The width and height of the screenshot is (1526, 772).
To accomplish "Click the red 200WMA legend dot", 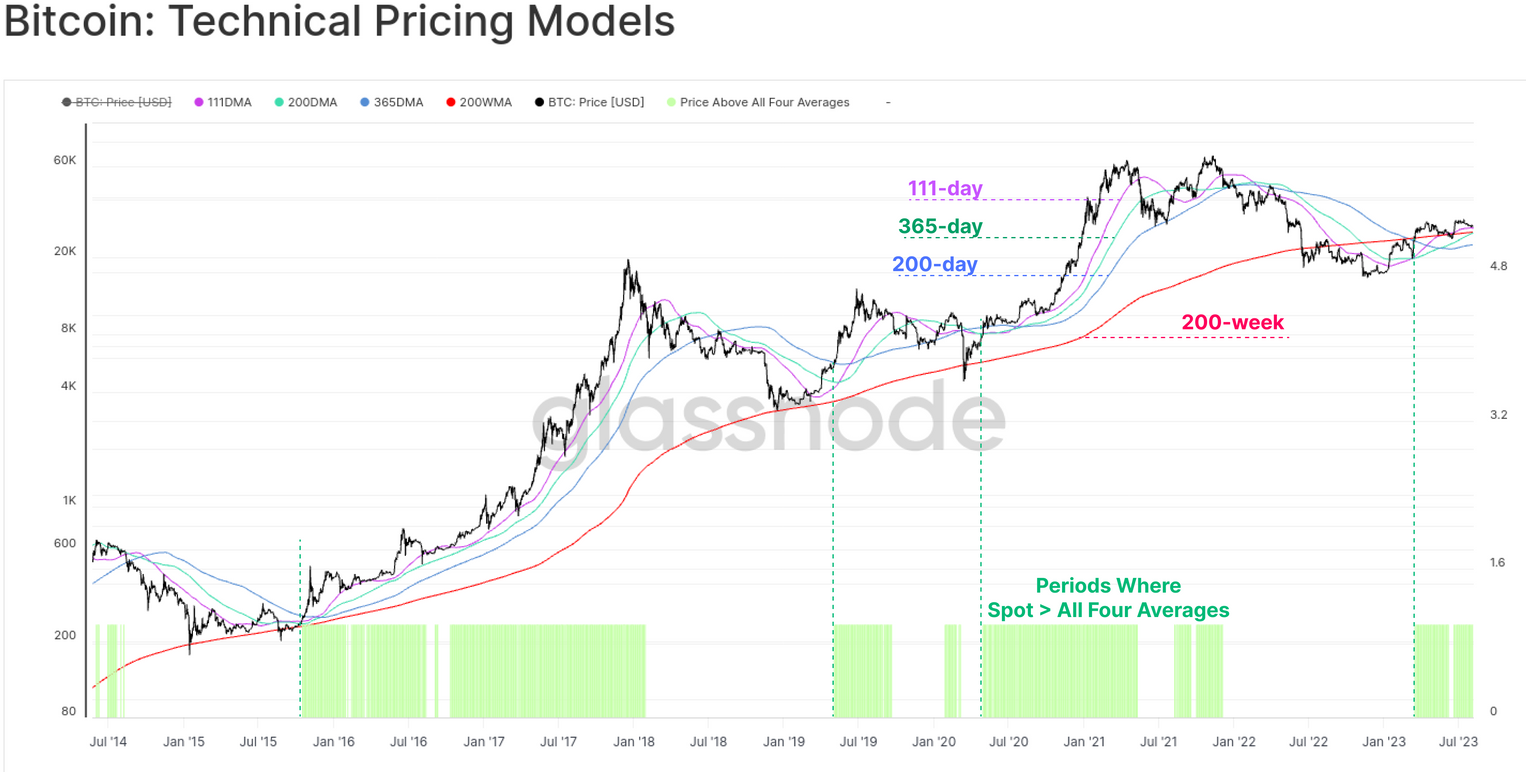I will tap(451, 102).
